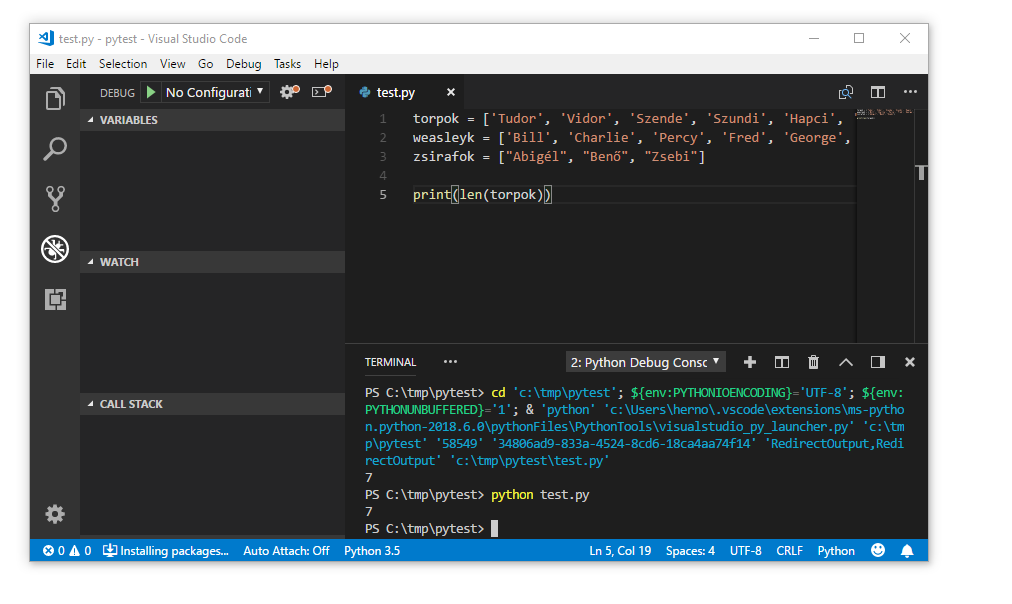Click 'python test.py' command in terminal
Viewport: 1012px width, 604px height.
540,495
